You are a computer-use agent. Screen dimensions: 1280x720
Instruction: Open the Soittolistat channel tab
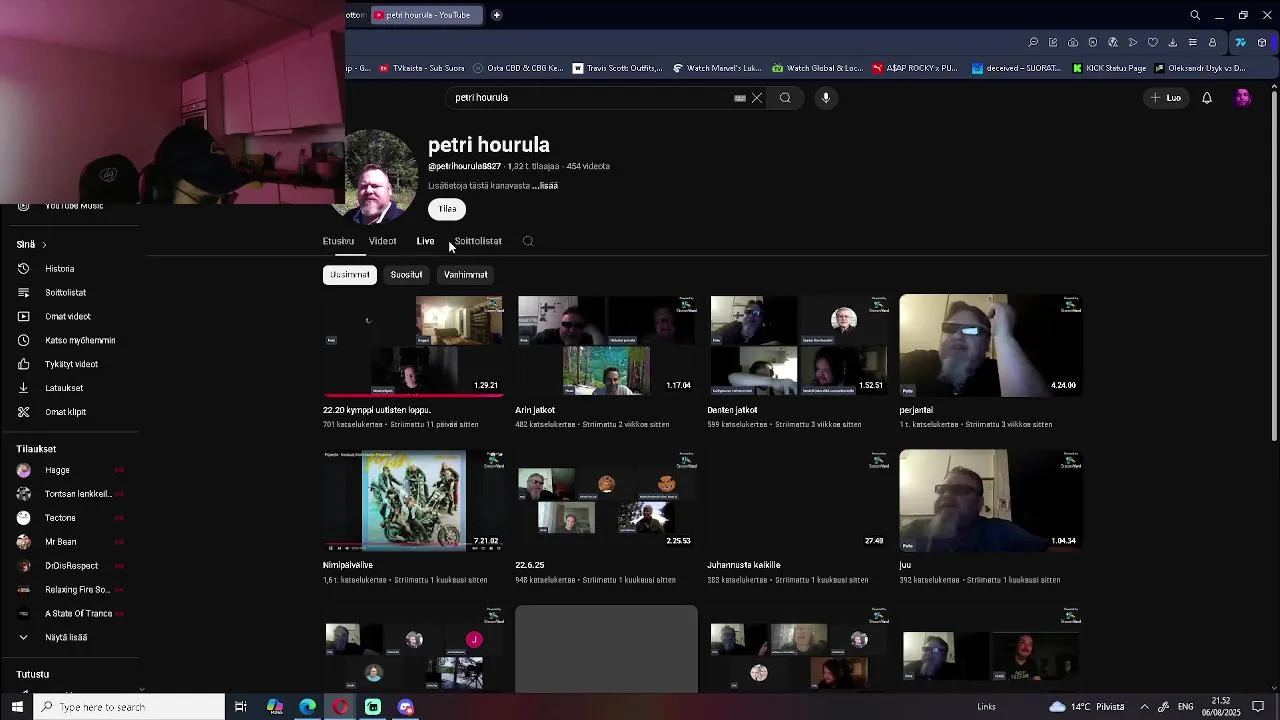coord(478,241)
